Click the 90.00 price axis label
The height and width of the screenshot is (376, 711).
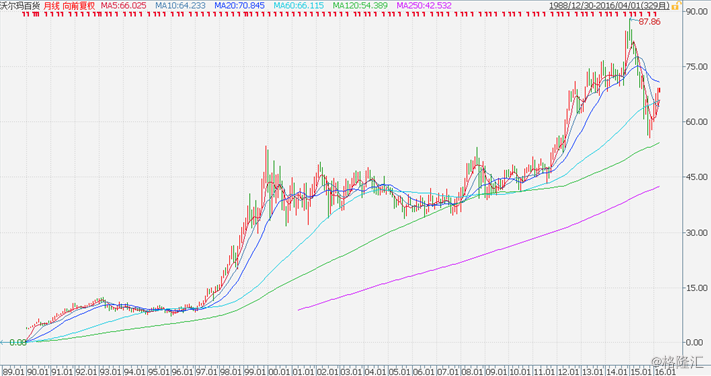(697, 11)
